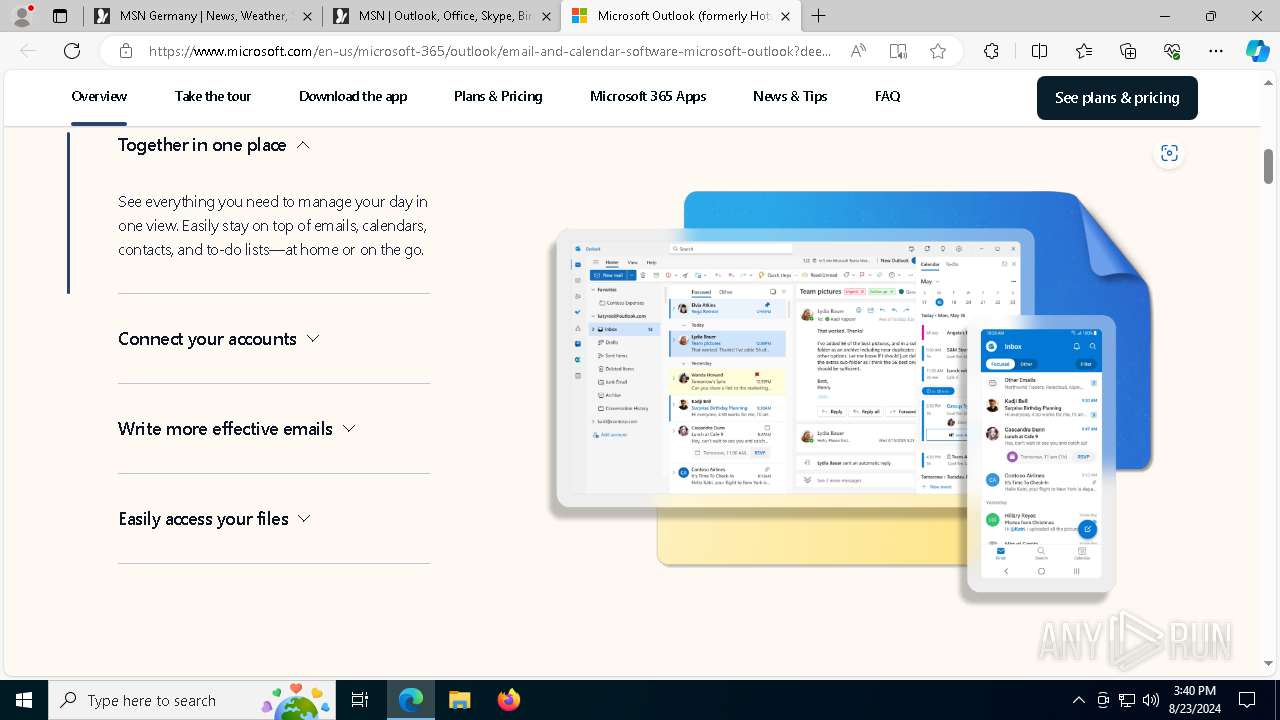Viewport: 1280px width, 720px height.
Task: Go to Overview section
Action: click(99, 96)
